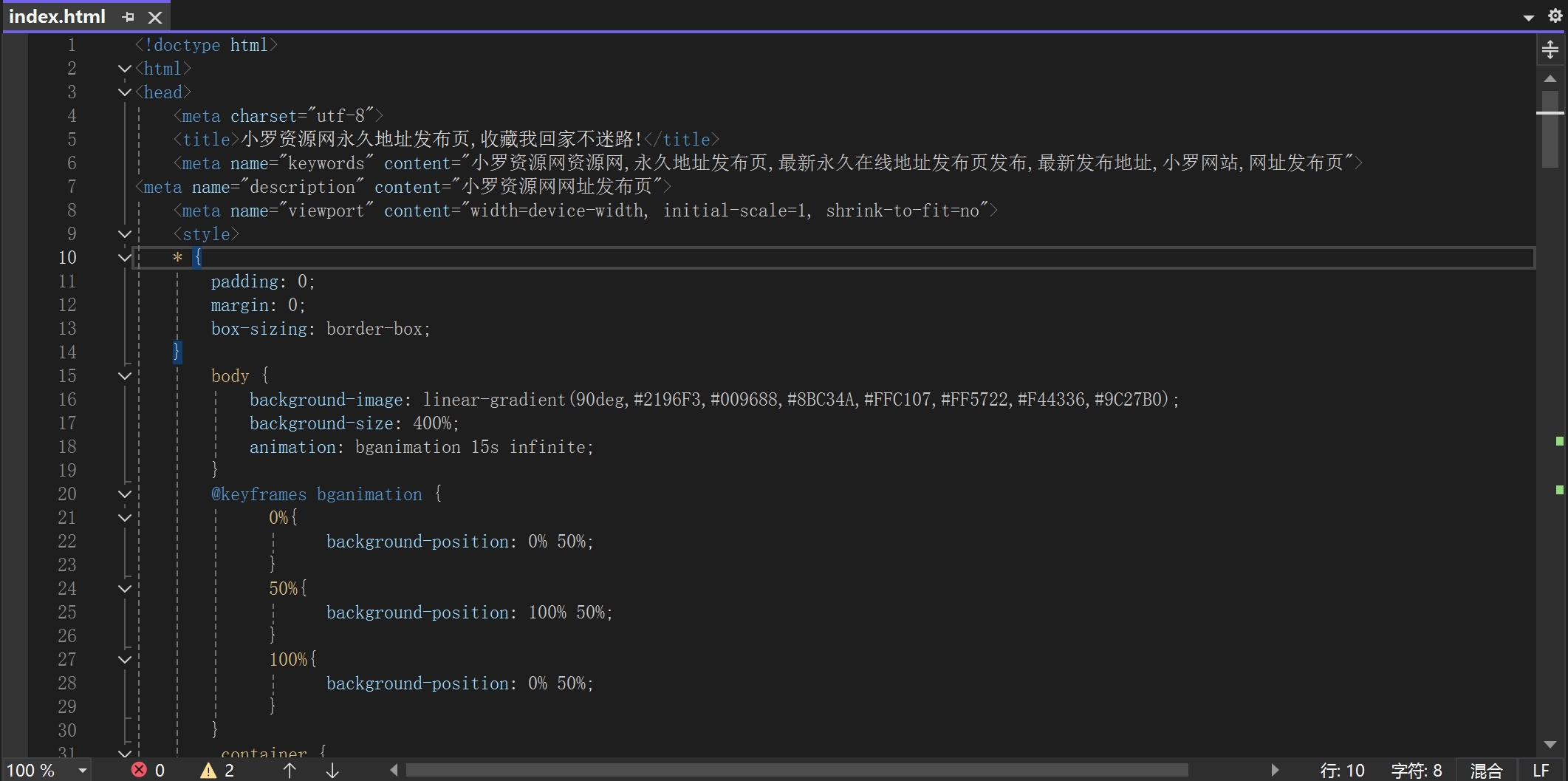Click 'background-position: 0% 50%;' on line 28
Viewport: 1568px width, 781px height.
[x=460, y=683]
